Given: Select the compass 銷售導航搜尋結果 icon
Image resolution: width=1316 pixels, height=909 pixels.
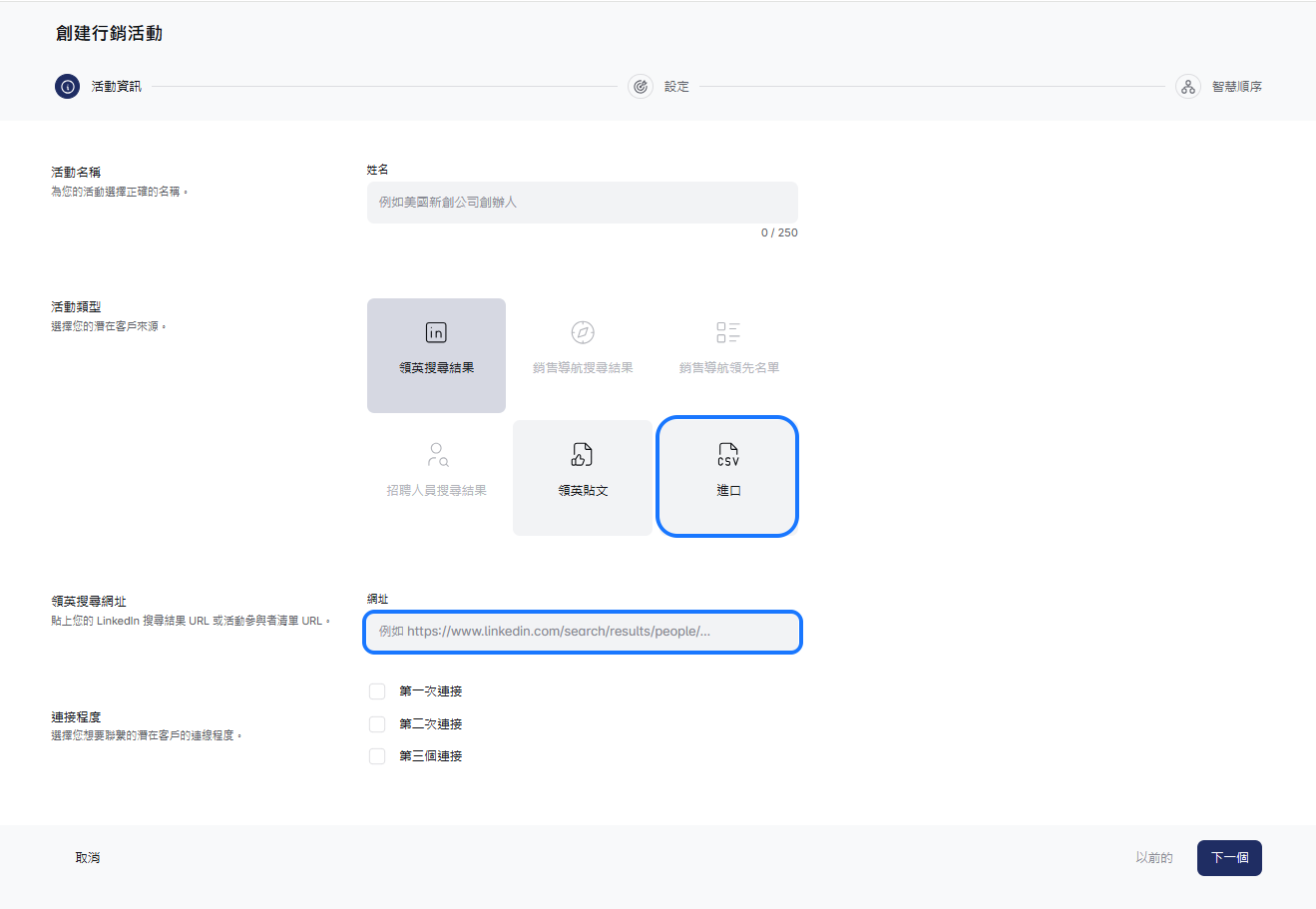Looking at the screenshot, I should tap(583, 333).
